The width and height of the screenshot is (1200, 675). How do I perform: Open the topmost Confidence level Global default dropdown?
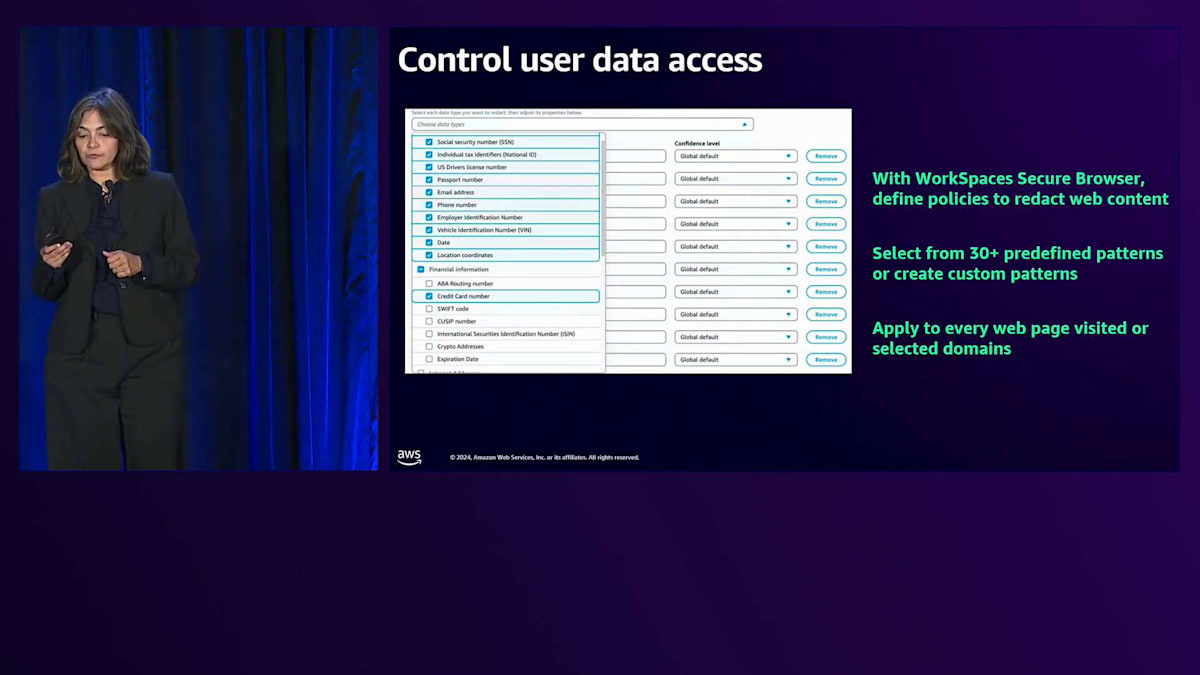click(736, 156)
